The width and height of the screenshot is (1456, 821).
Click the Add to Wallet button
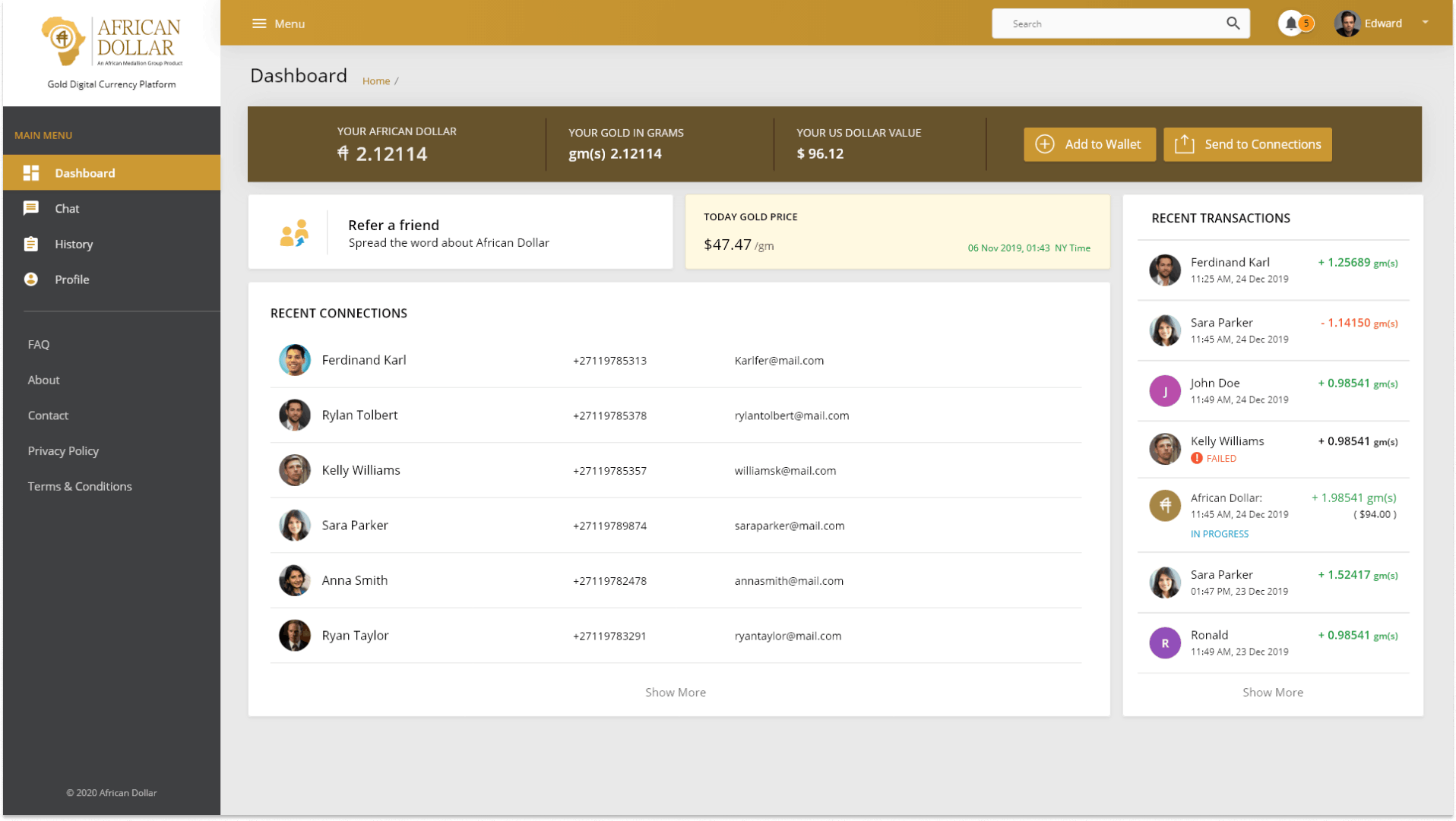(x=1090, y=144)
